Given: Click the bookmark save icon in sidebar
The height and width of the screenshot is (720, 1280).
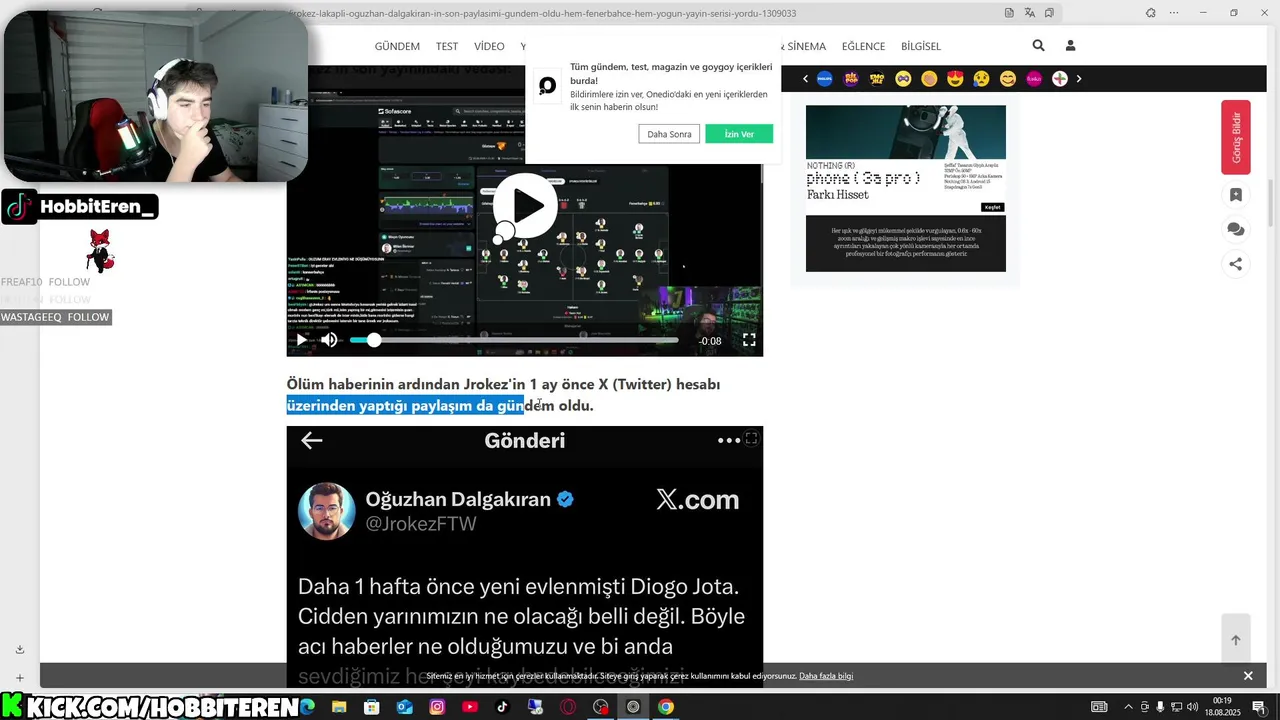Looking at the screenshot, I should pyautogui.click(x=1236, y=195).
